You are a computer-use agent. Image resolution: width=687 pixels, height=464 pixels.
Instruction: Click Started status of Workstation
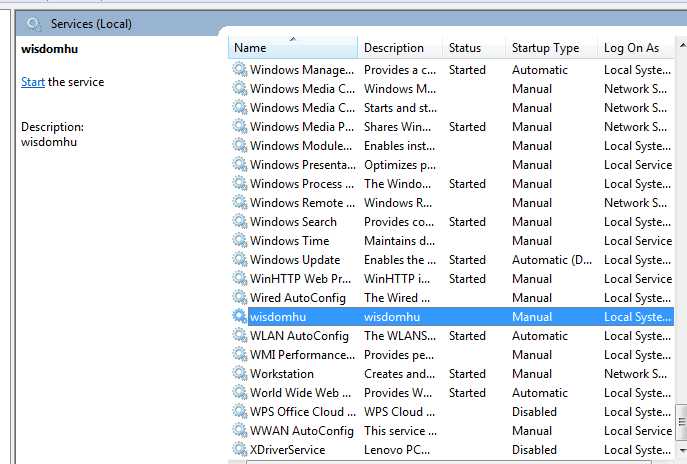point(467,374)
